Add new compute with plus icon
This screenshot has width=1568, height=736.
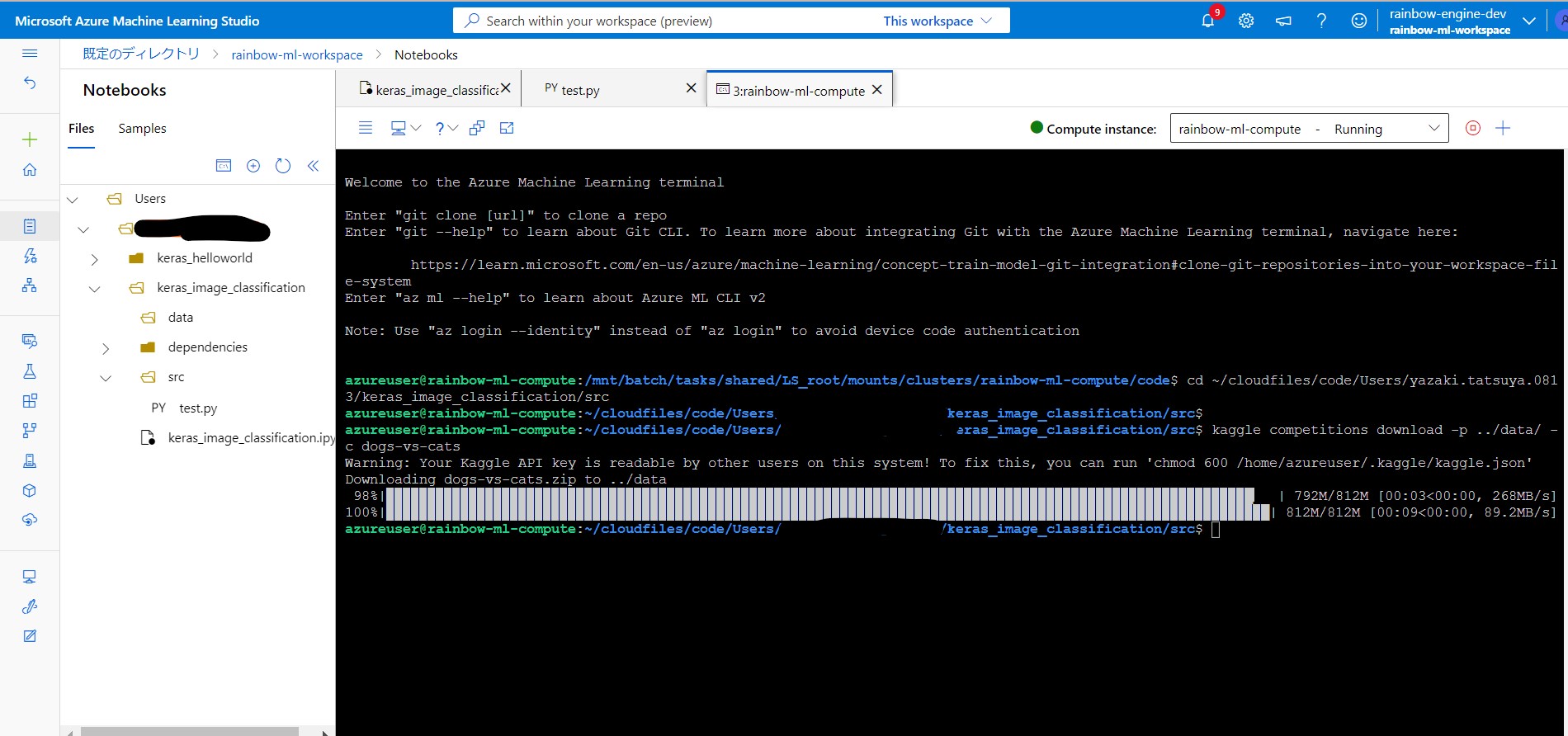point(1503,128)
